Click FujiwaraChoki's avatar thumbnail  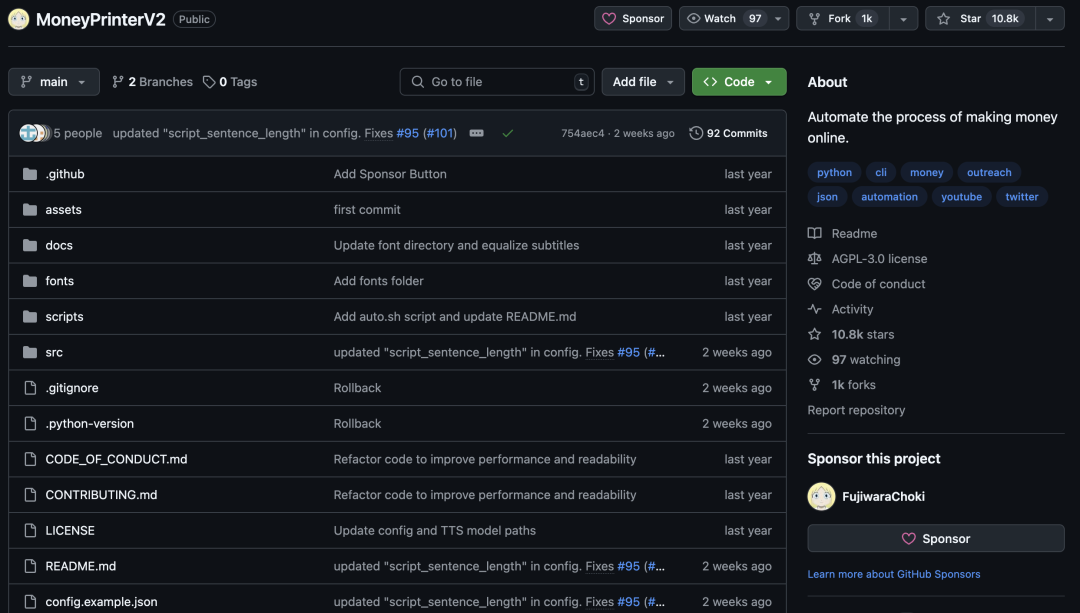821,496
